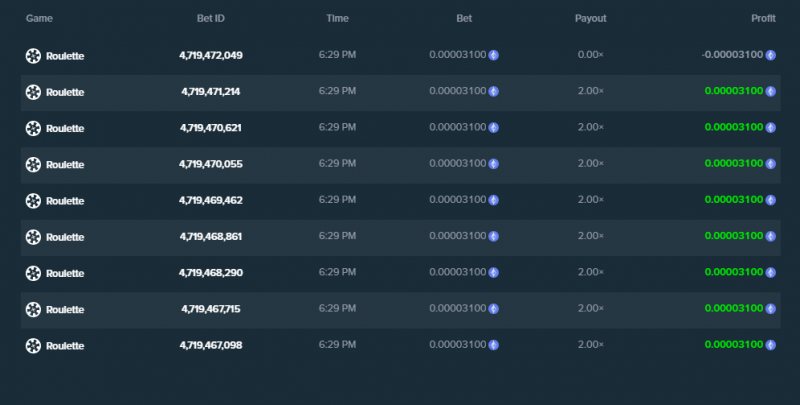Click Ethereum icon beside profit, row 4,719,470,055
The image size is (800, 405).
click(770, 164)
